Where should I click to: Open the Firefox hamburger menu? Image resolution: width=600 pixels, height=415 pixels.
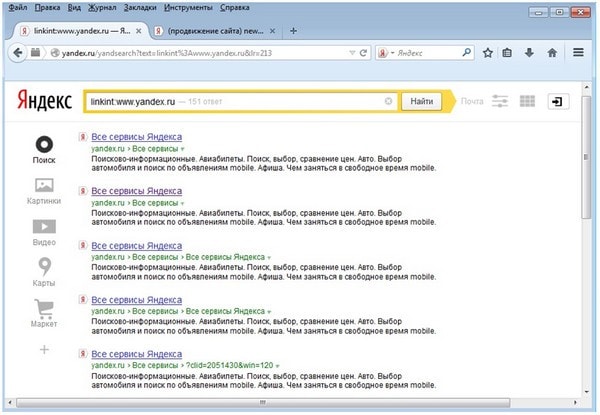click(x=577, y=52)
